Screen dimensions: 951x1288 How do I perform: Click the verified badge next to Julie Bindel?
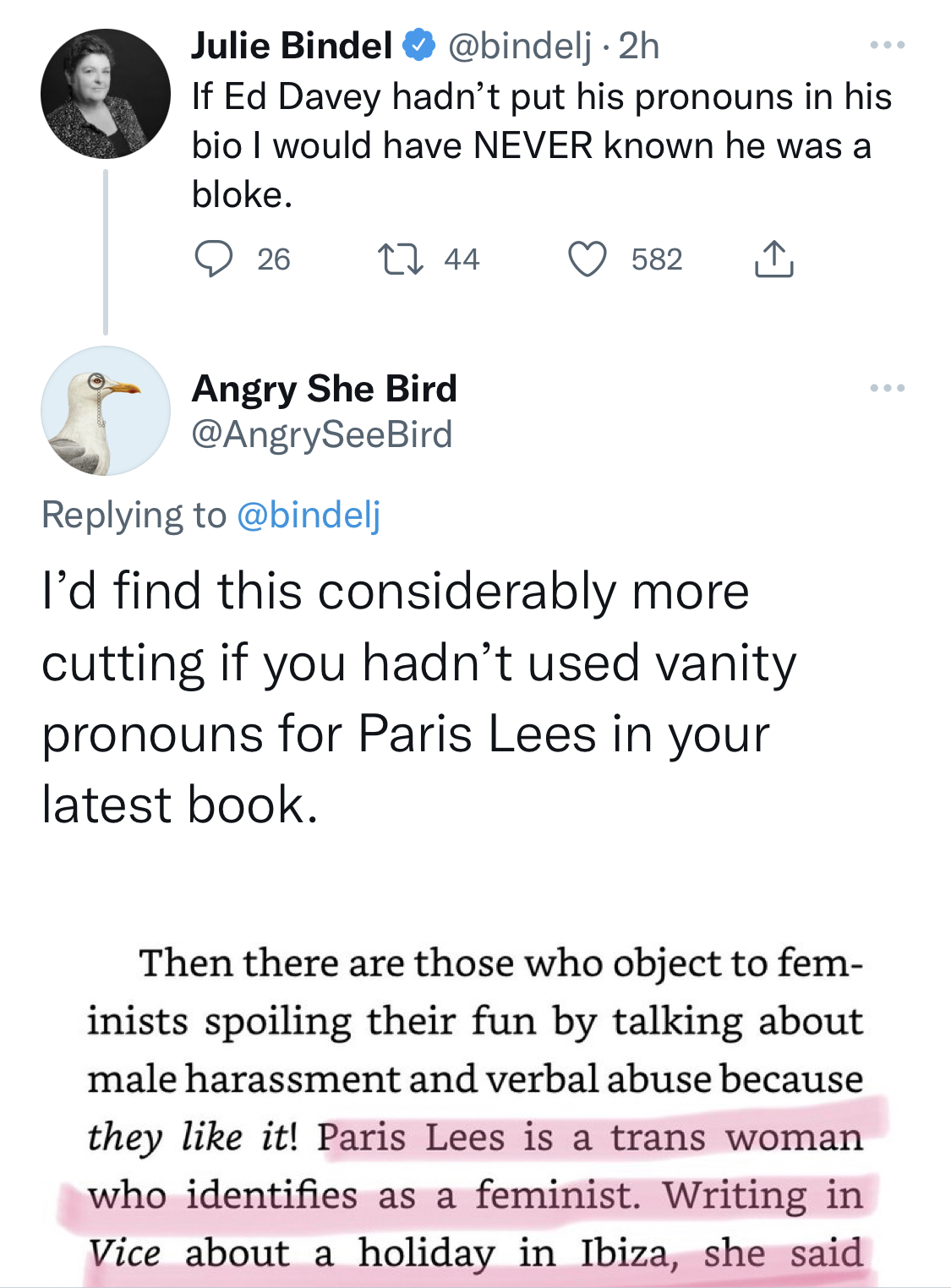pyautogui.click(x=418, y=46)
